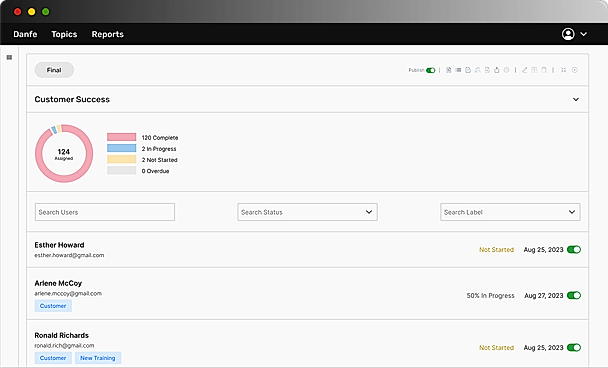Click the user silhouette icon in the toolbar
The width and height of the screenshot is (608, 368).
tap(478, 70)
